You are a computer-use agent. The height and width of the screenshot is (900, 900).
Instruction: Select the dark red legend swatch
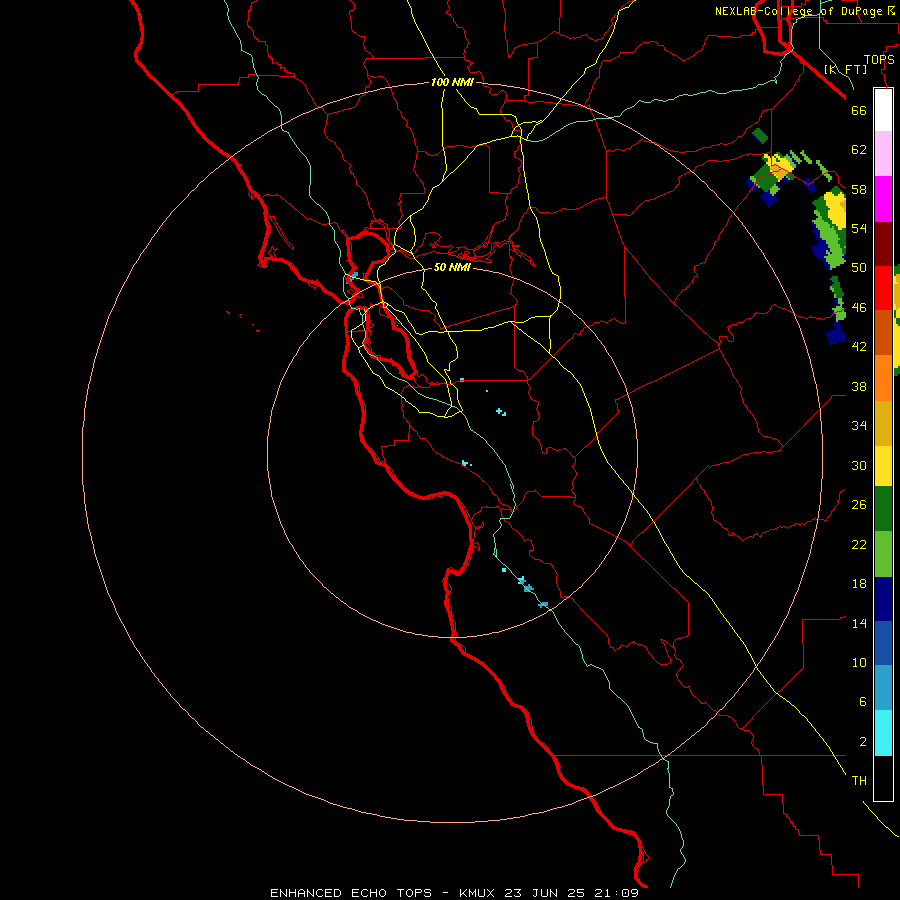[883, 244]
